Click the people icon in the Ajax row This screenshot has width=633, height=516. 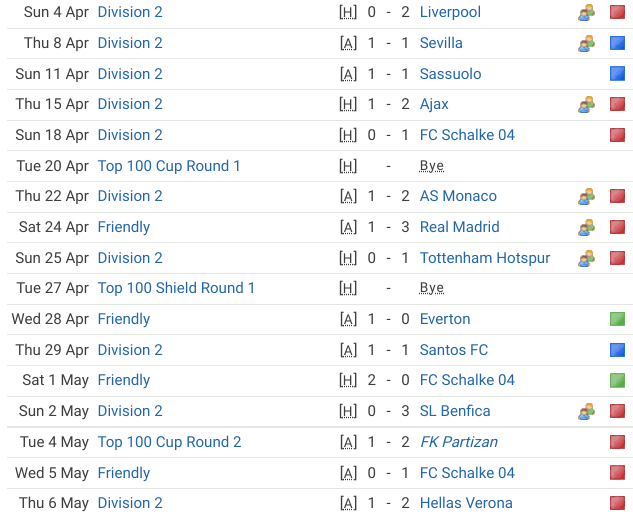click(x=586, y=104)
